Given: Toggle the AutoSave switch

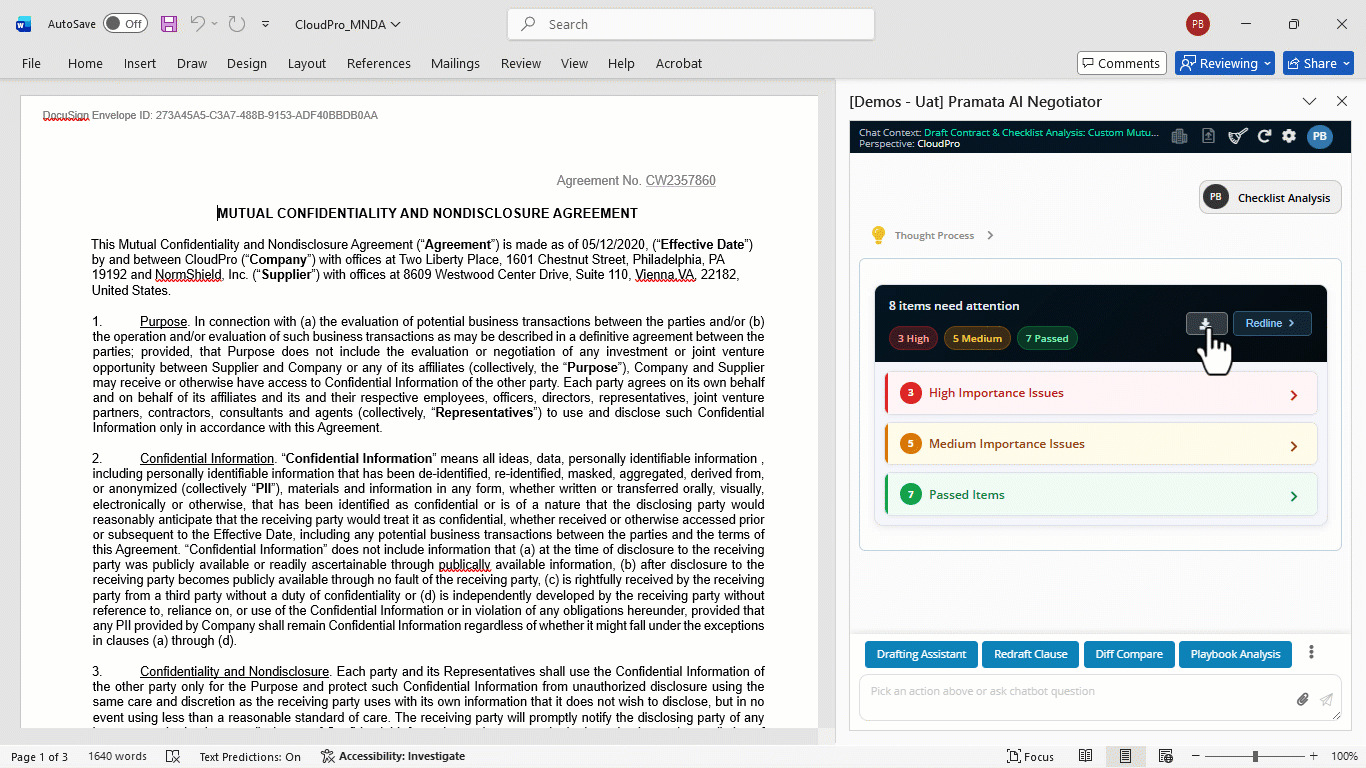Looking at the screenshot, I should click(x=125, y=24).
